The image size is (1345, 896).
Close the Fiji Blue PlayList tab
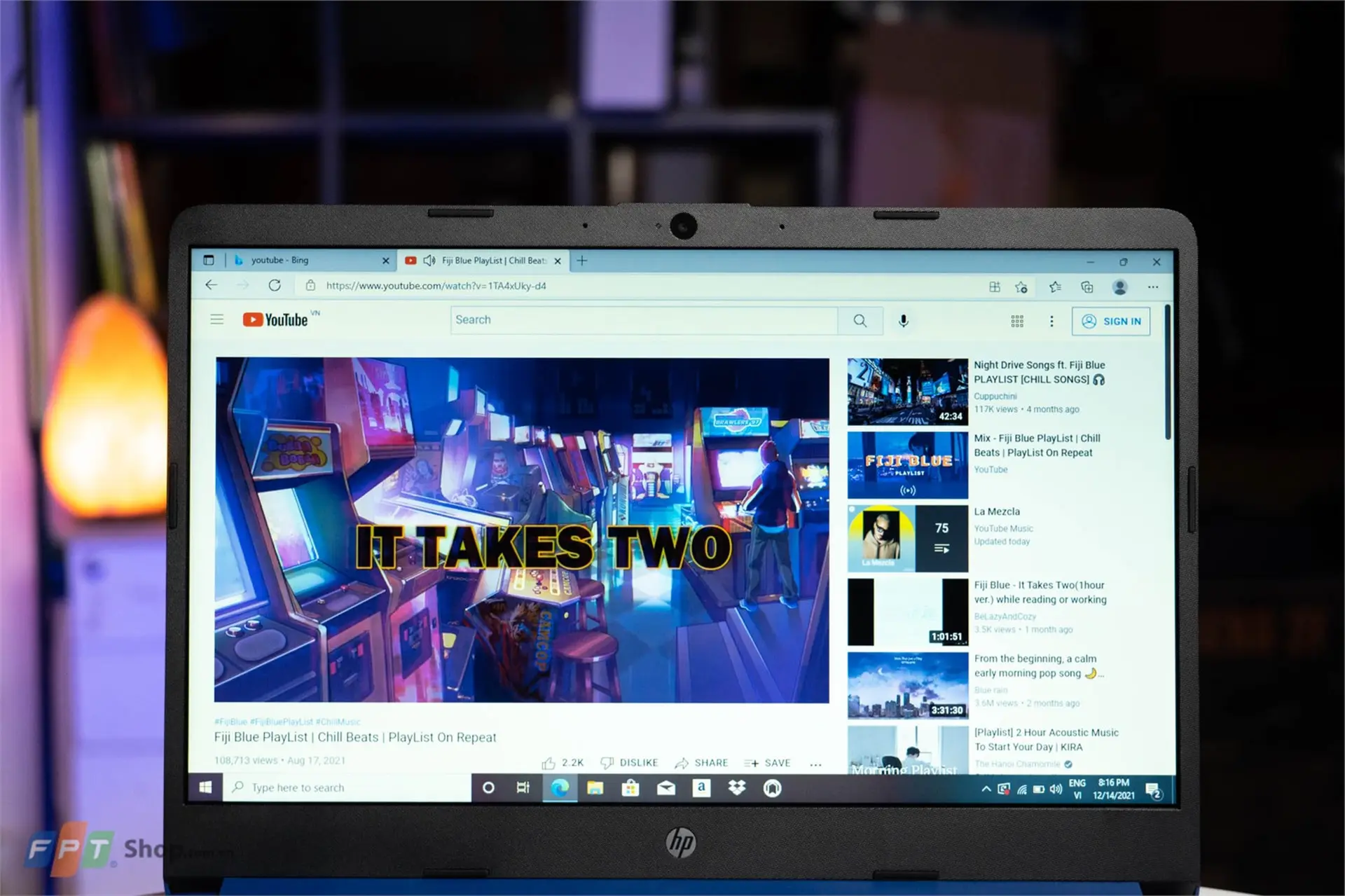(558, 261)
